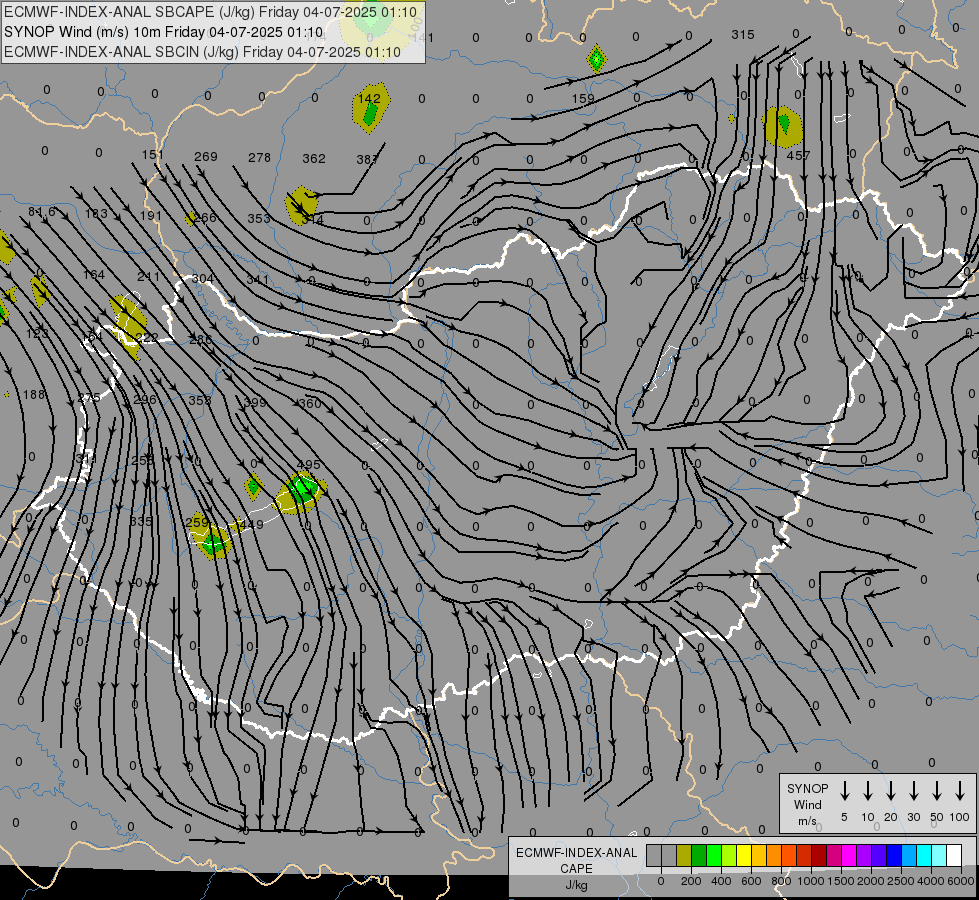Click the 81.6 CAPE value on map
Image resolution: width=979 pixels, height=900 pixels.
[x=42, y=212]
